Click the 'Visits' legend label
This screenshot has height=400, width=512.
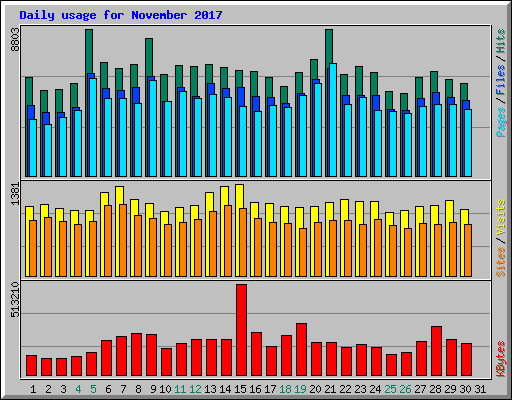point(501,217)
